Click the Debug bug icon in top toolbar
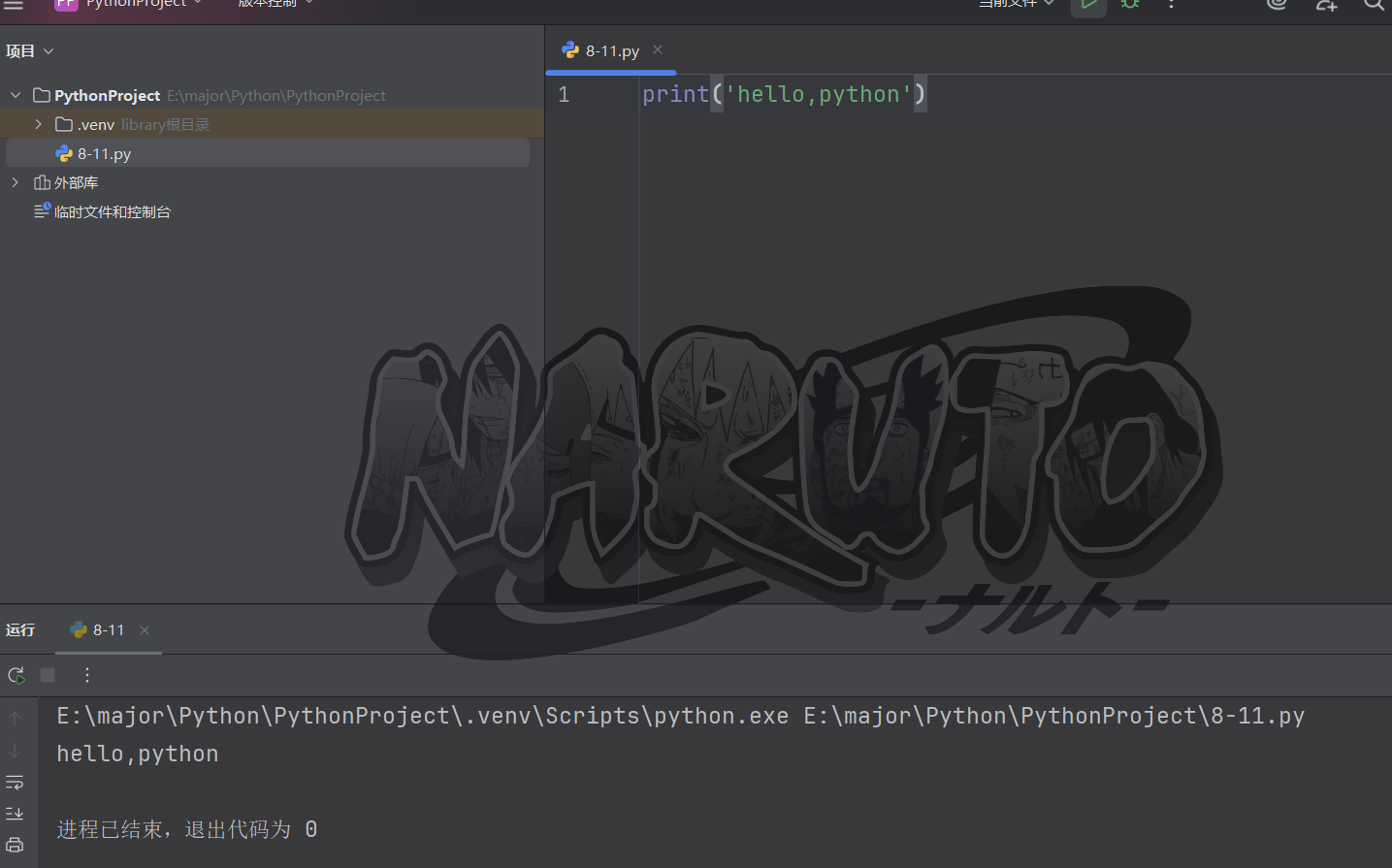 tap(1130, 4)
